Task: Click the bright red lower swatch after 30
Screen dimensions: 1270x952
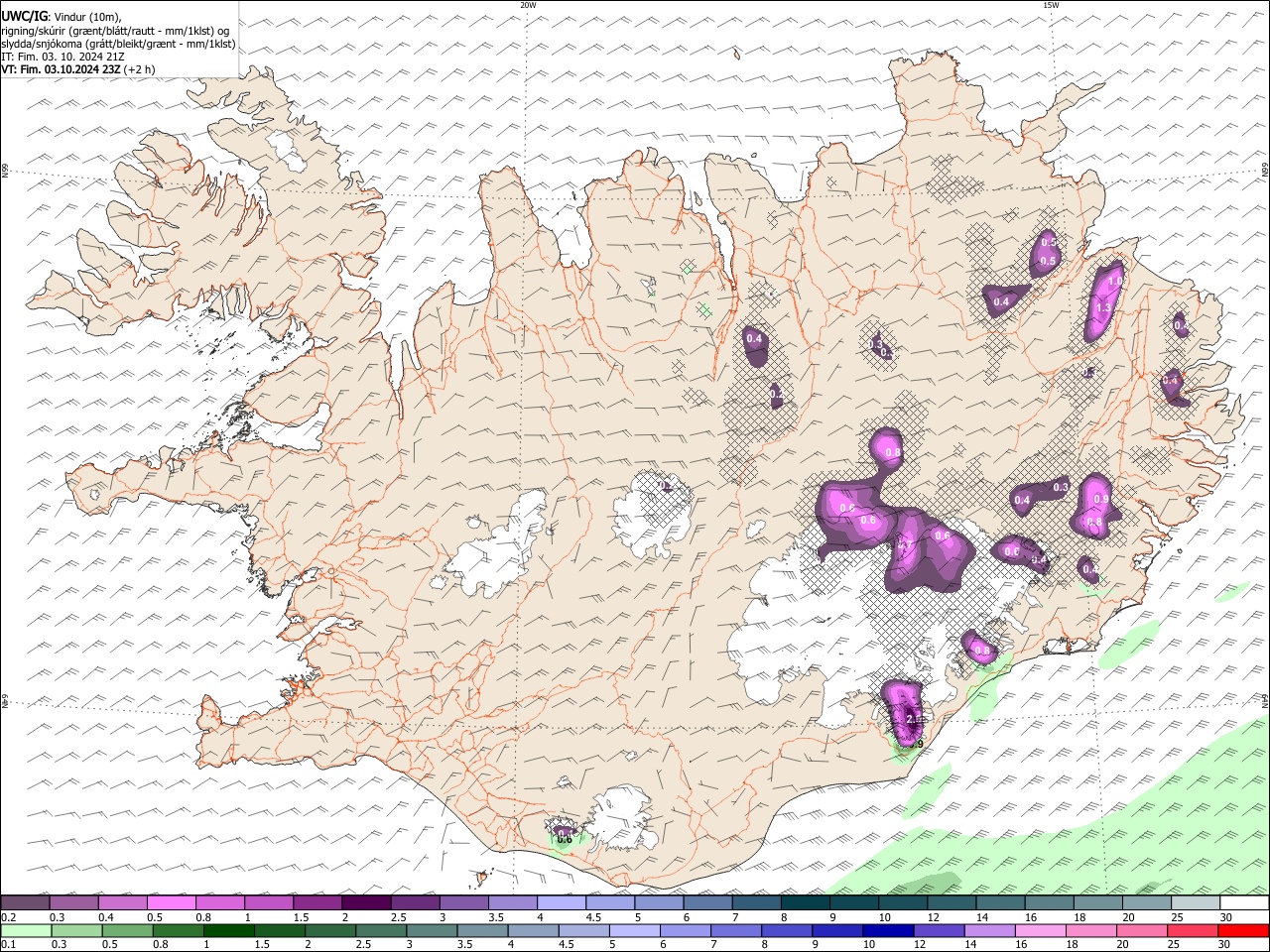Action: click(x=1244, y=931)
